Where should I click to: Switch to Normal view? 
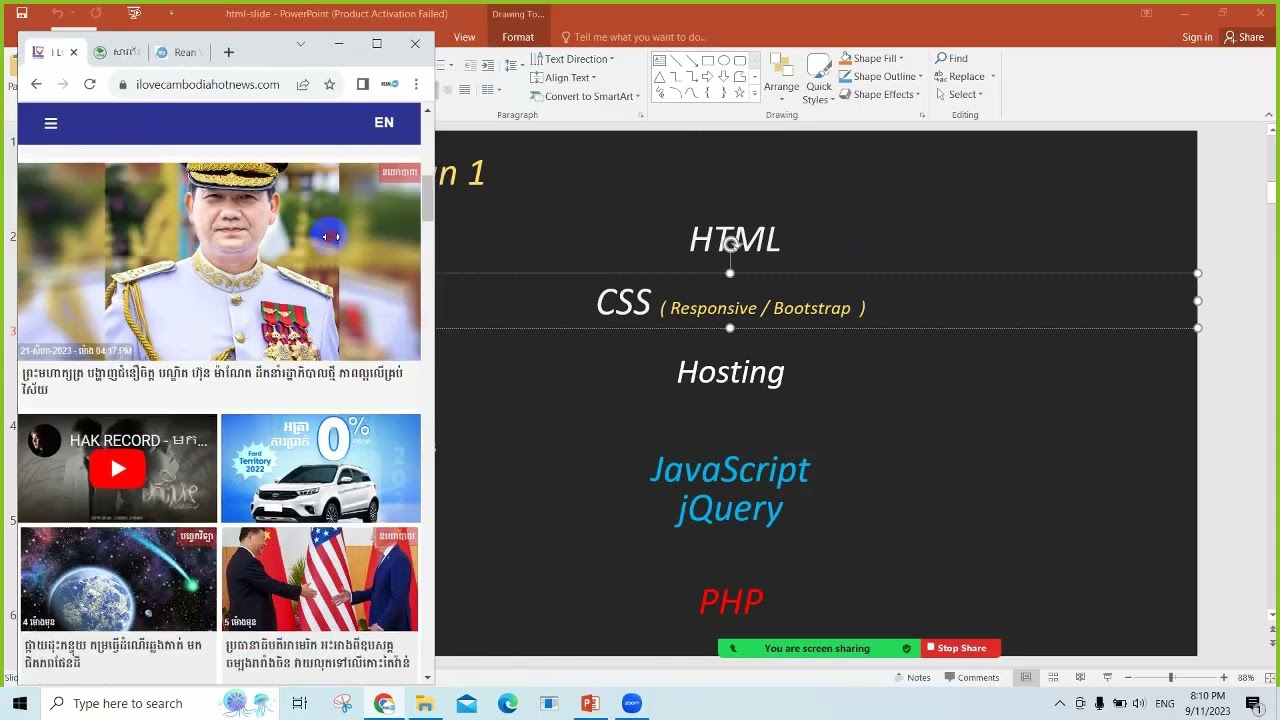click(1026, 677)
